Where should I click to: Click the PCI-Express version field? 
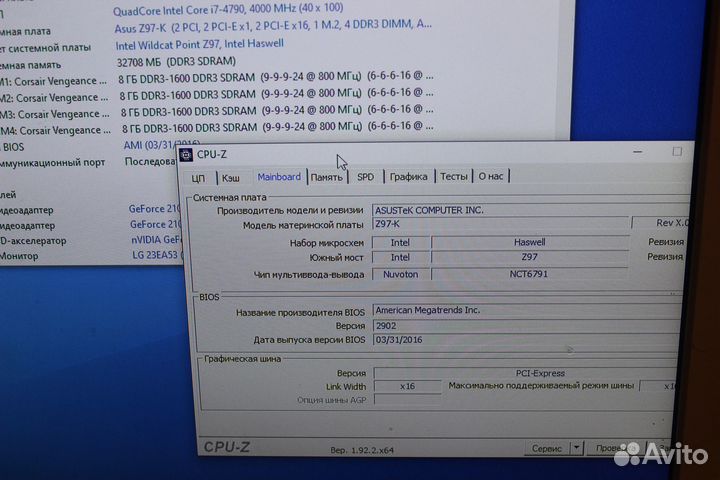tap(526, 373)
